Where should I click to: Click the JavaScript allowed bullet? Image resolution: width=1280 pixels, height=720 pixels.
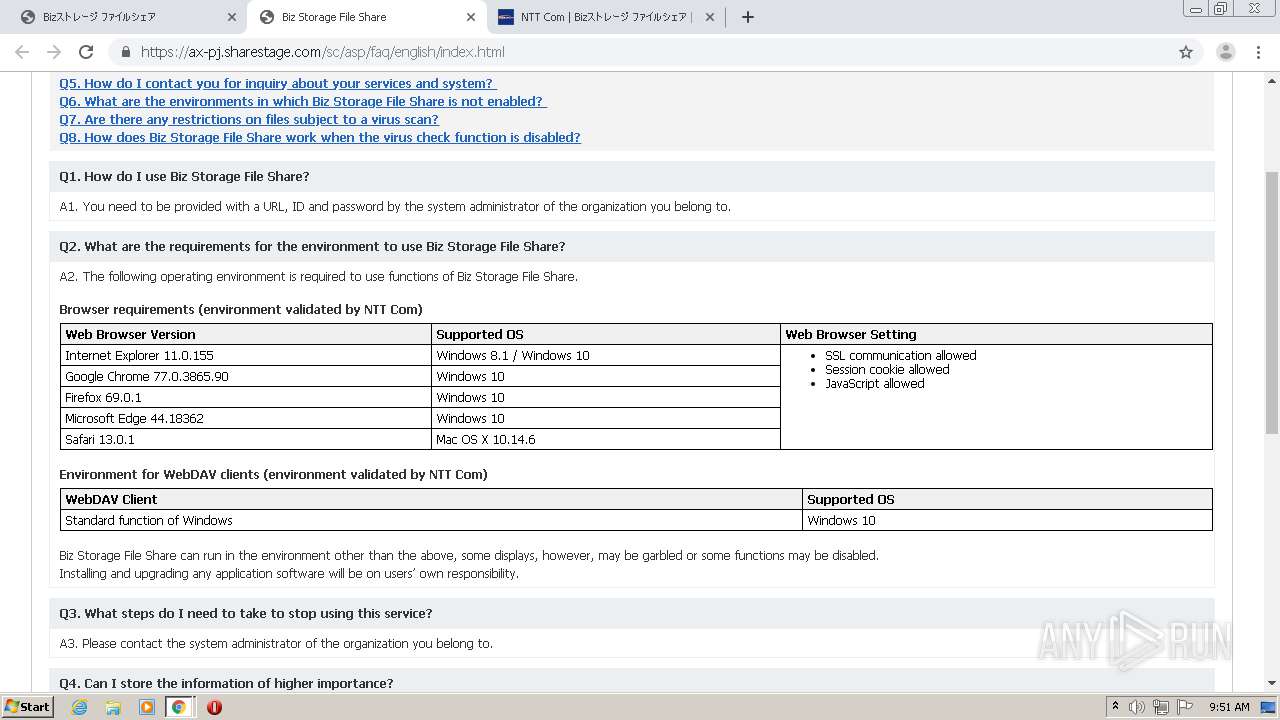(874, 383)
